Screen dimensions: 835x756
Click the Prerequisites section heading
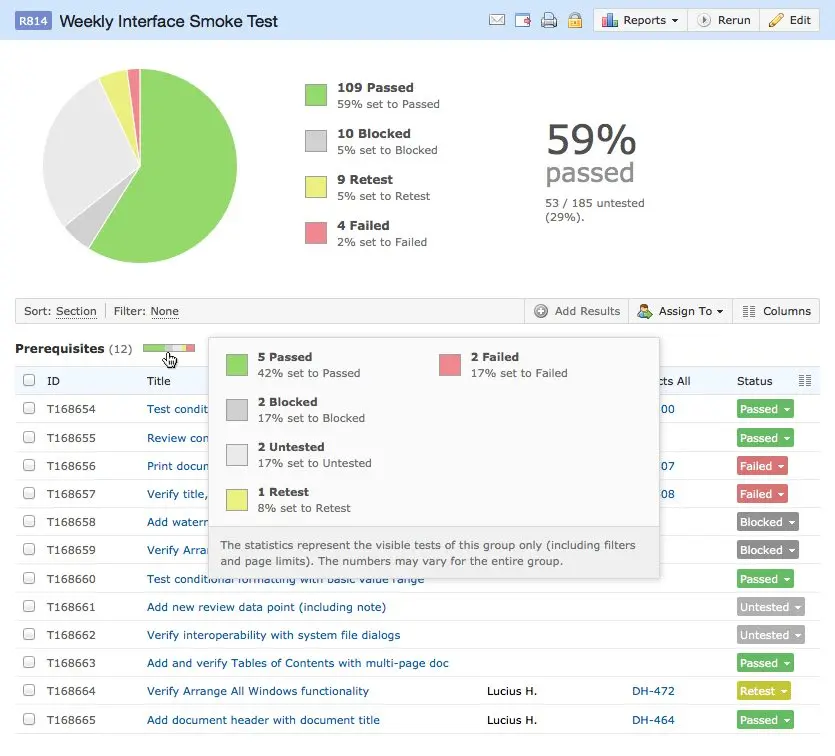click(60, 348)
